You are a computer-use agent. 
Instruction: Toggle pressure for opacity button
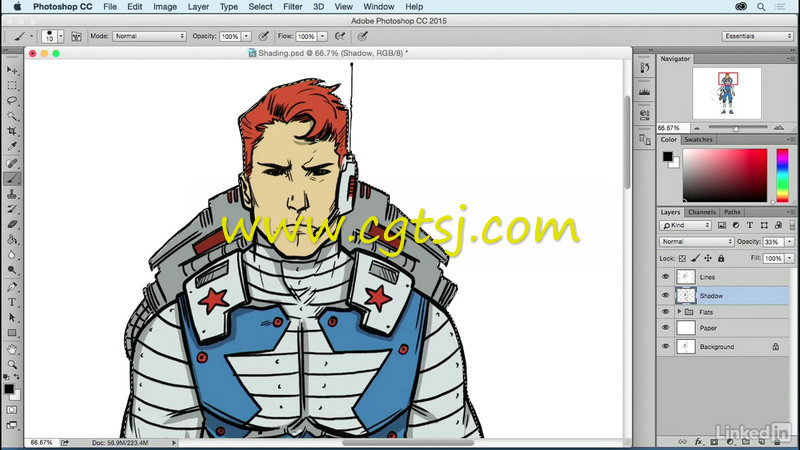coord(263,36)
